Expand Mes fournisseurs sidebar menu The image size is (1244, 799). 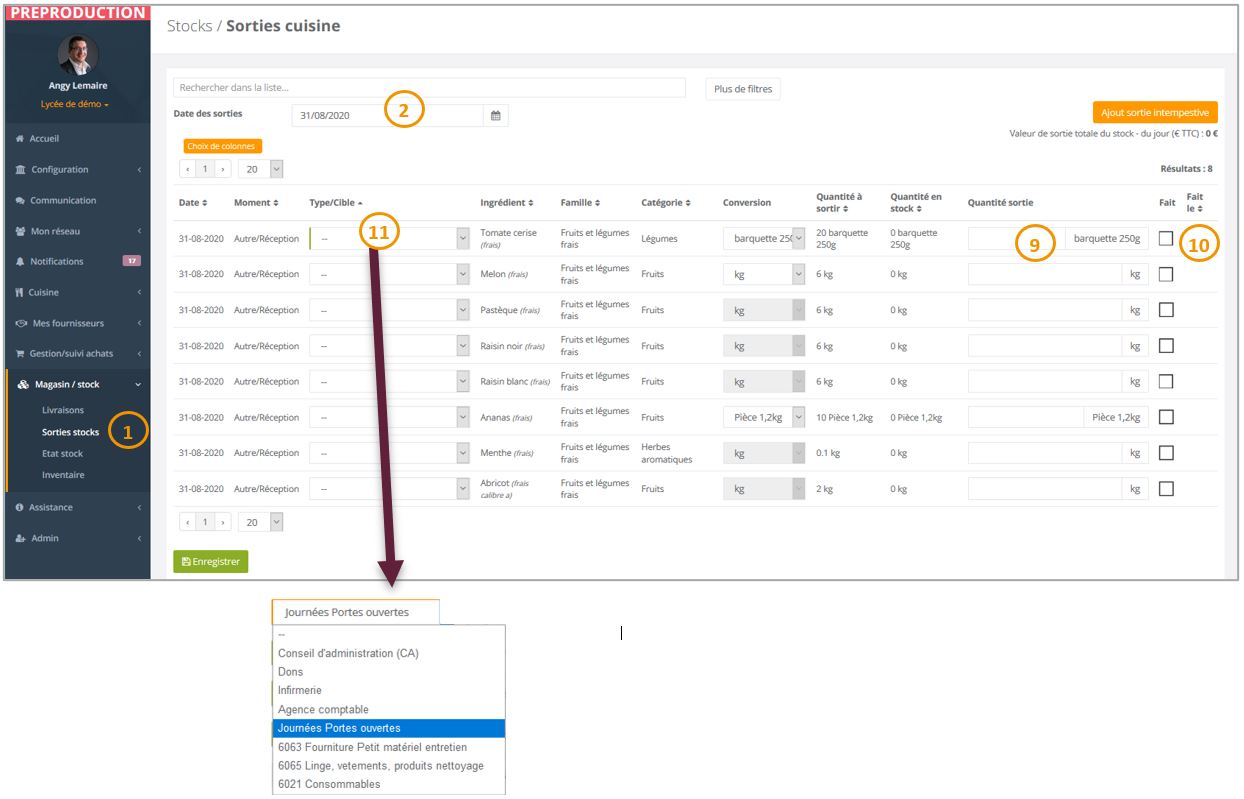click(x=77, y=323)
